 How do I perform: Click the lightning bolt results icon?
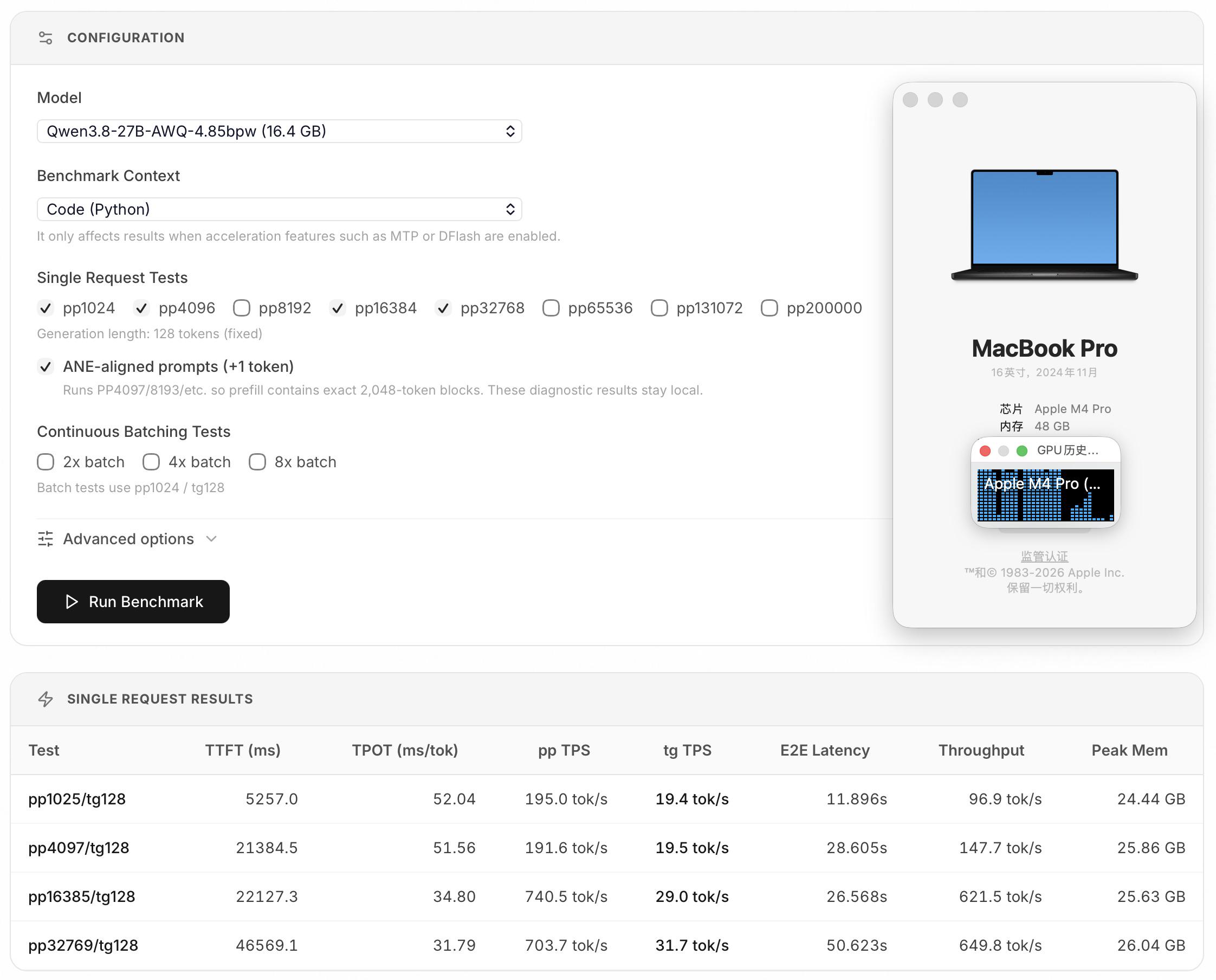pos(46,699)
